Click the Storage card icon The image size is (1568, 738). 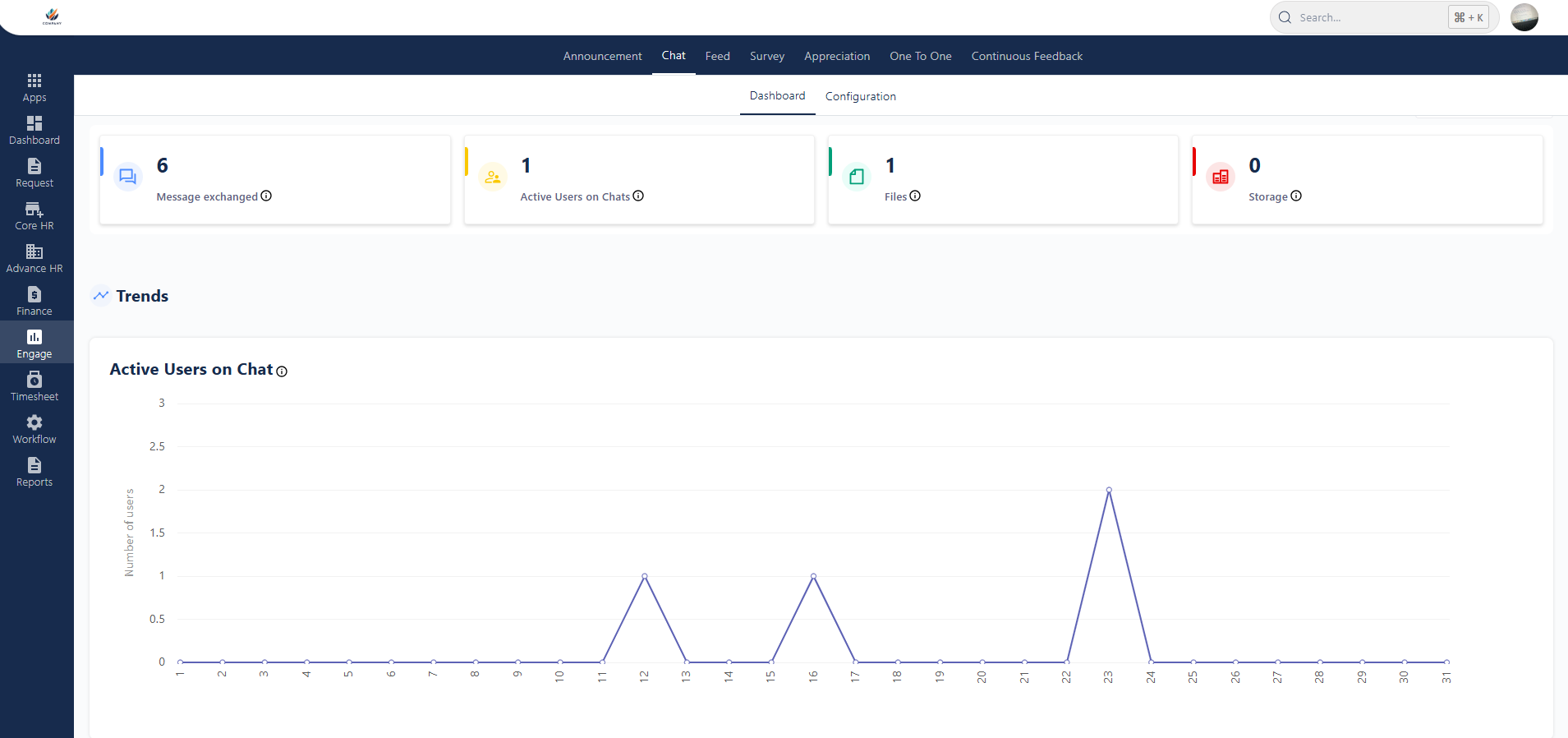pos(1221,177)
